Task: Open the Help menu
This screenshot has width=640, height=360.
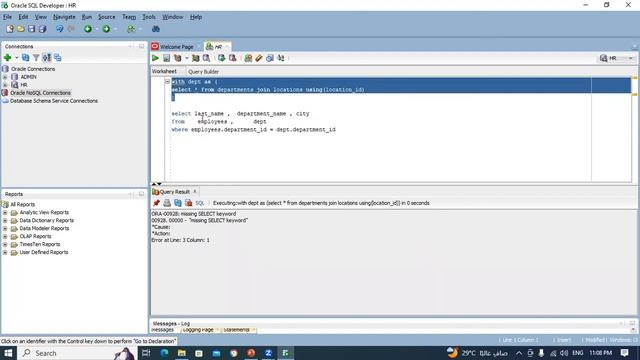Action: click(x=196, y=17)
